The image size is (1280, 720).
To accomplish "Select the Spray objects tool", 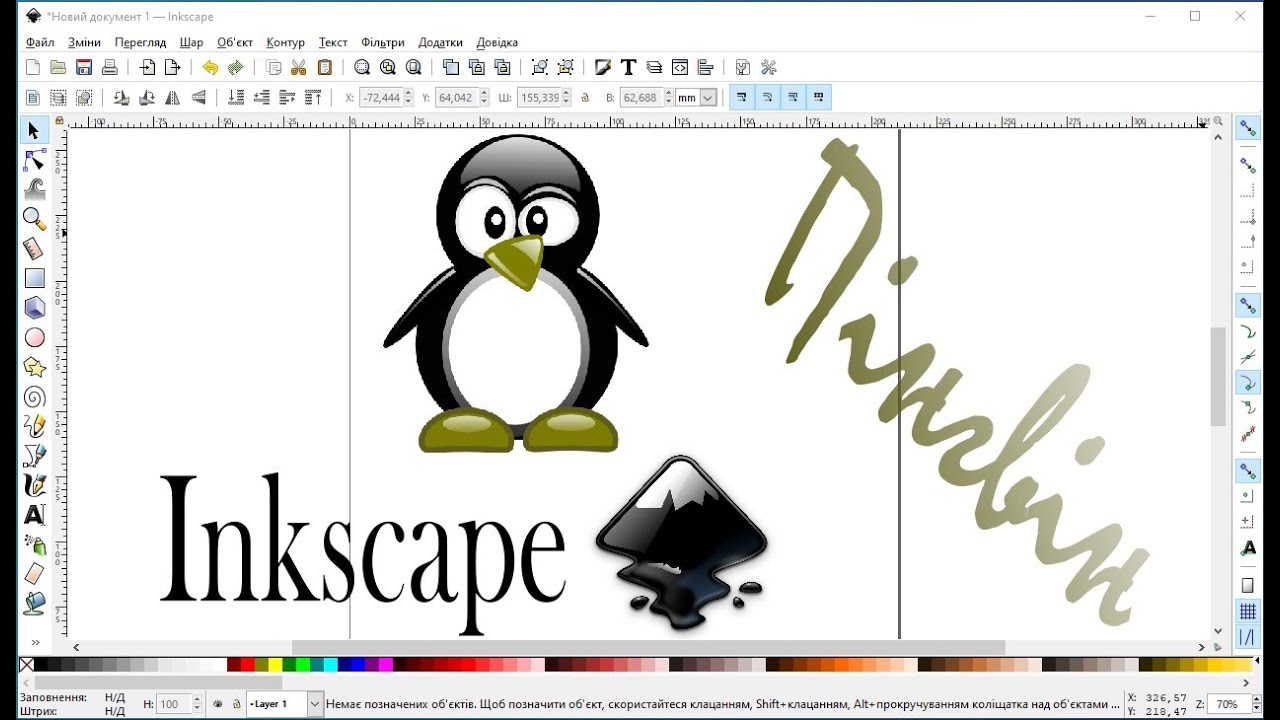I will 34,545.
